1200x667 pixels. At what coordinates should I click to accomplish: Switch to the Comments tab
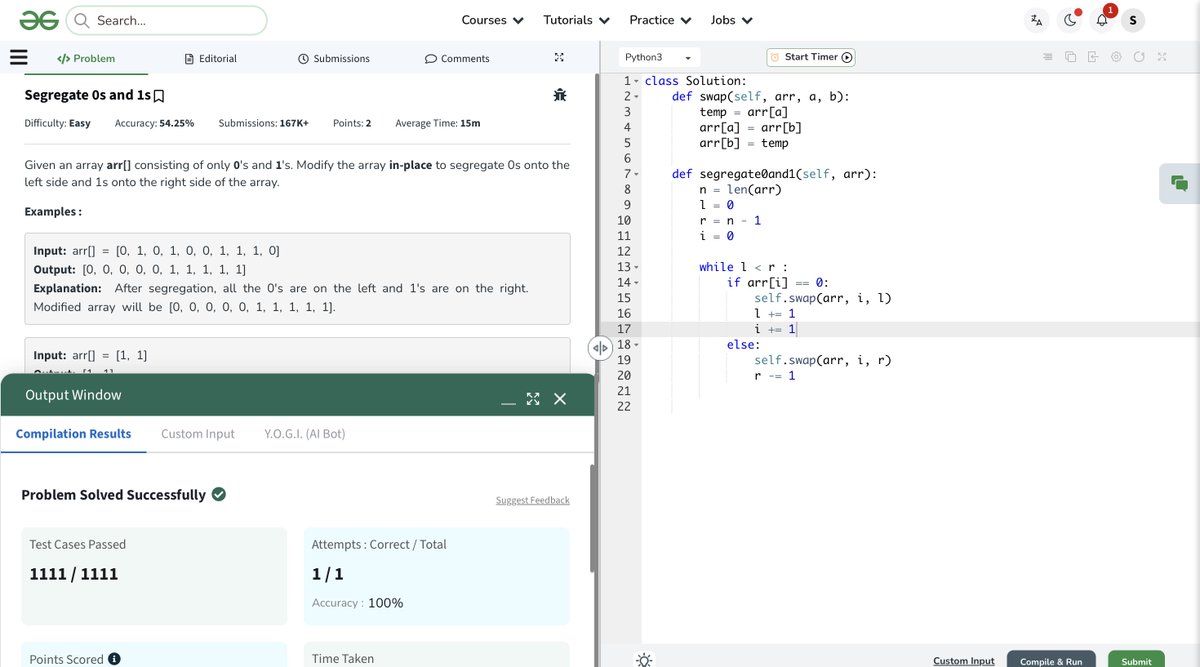pyautogui.click(x=457, y=58)
